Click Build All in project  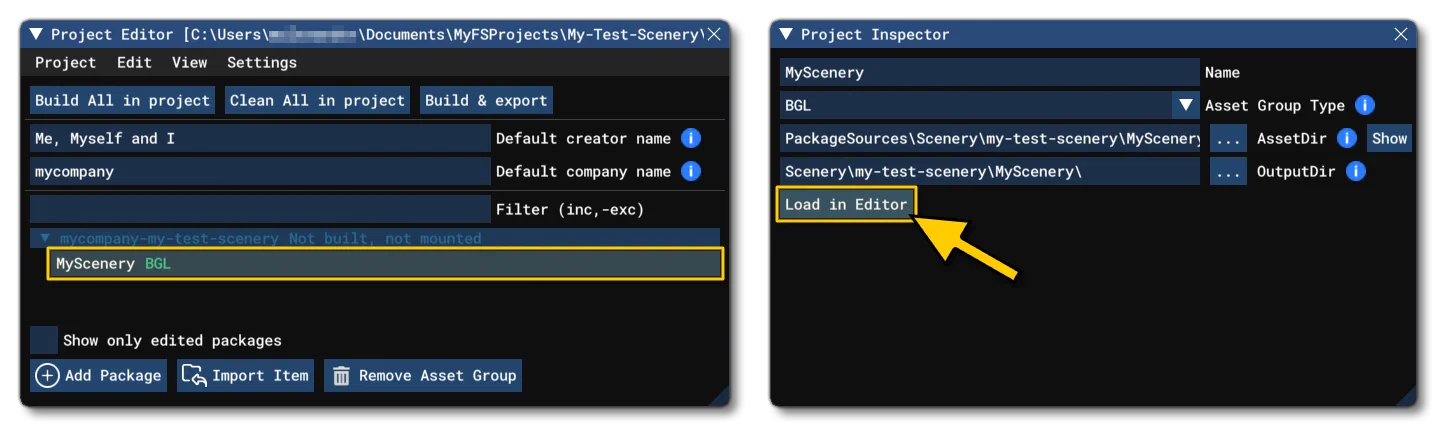click(x=122, y=100)
